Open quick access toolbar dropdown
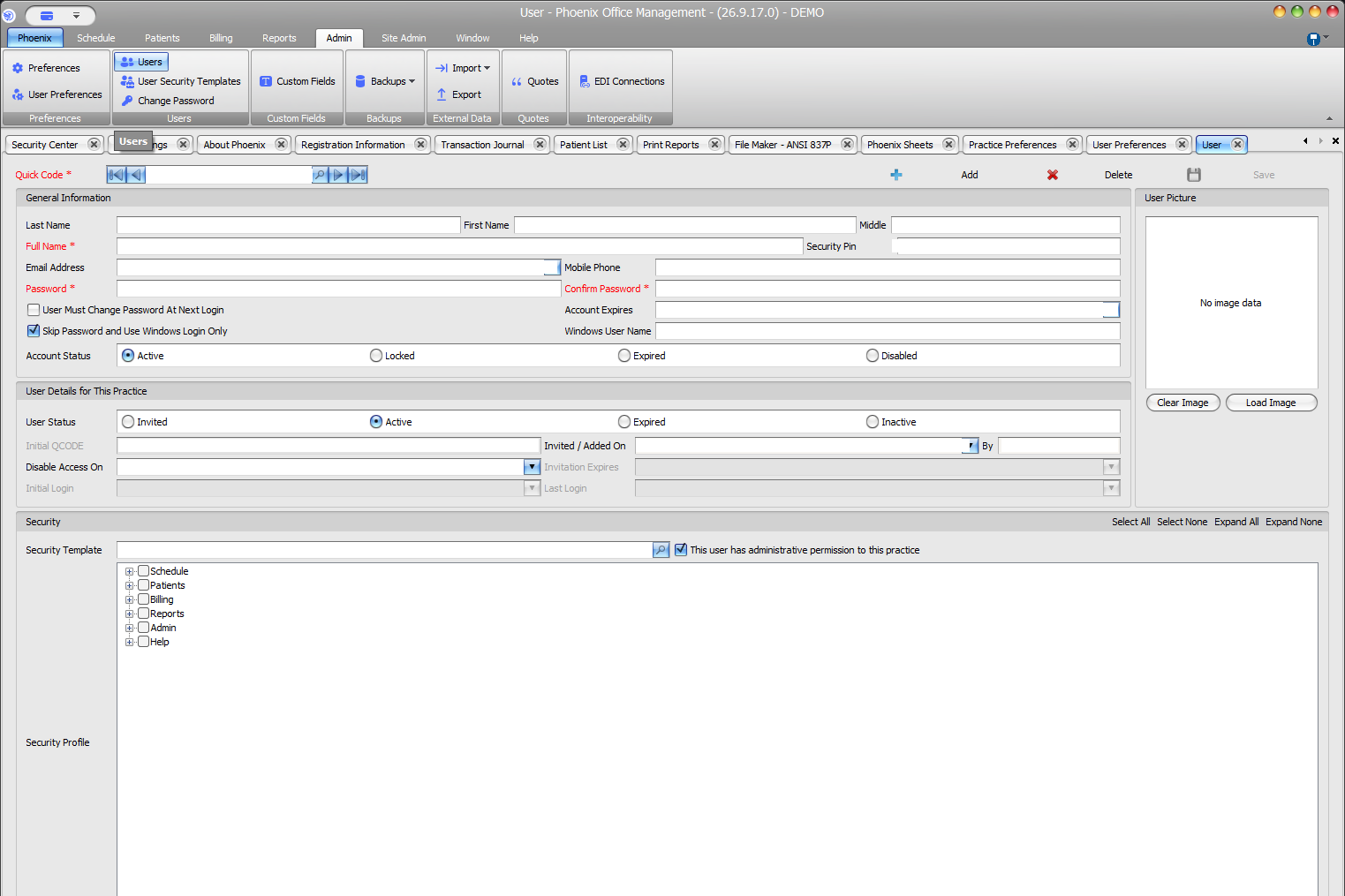 point(76,15)
